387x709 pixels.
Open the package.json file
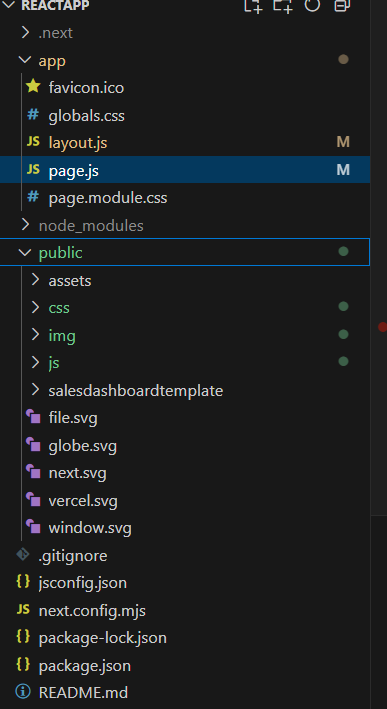click(x=85, y=666)
